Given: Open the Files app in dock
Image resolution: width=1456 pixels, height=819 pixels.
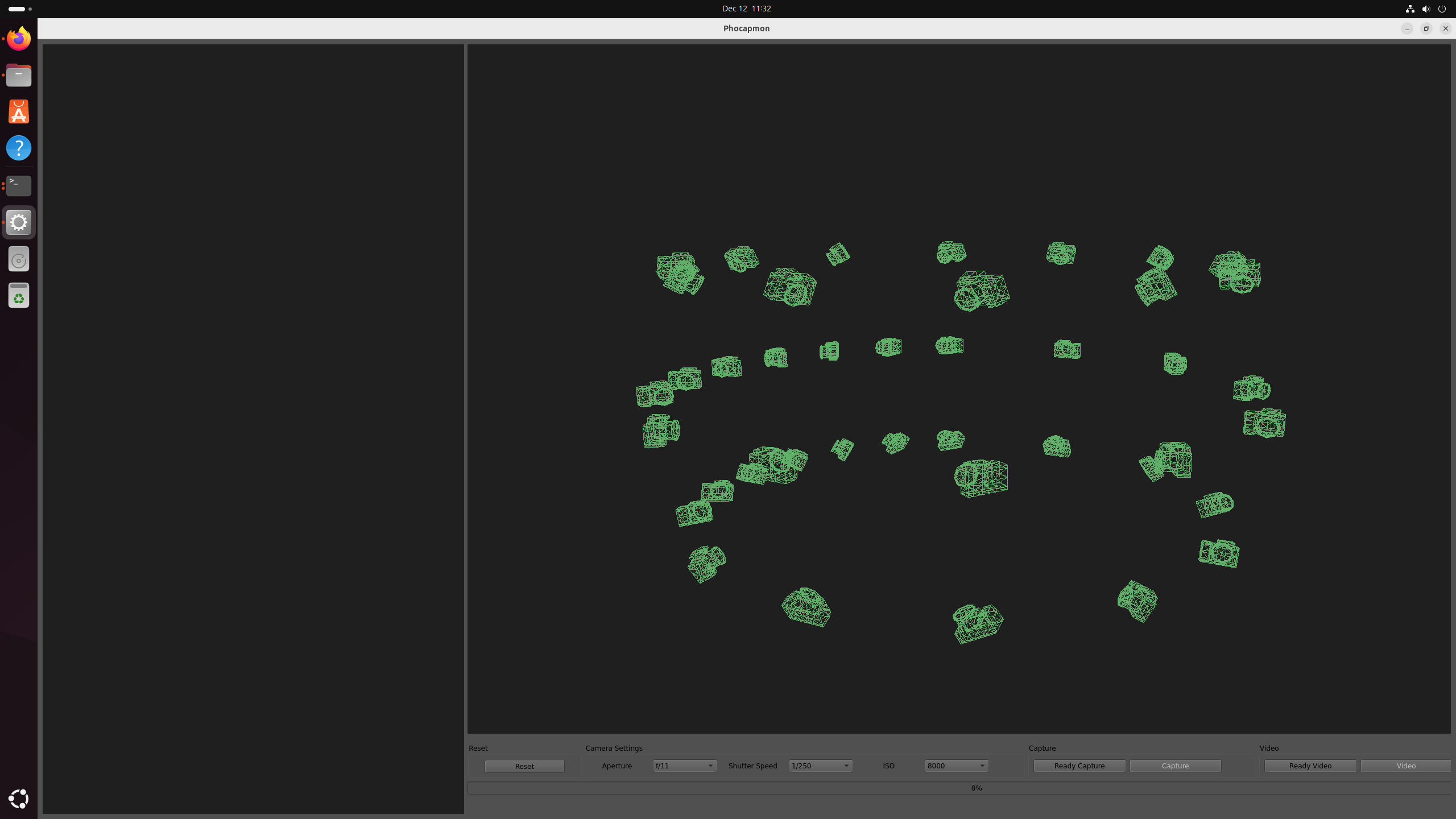Looking at the screenshot, I should 19,75.
